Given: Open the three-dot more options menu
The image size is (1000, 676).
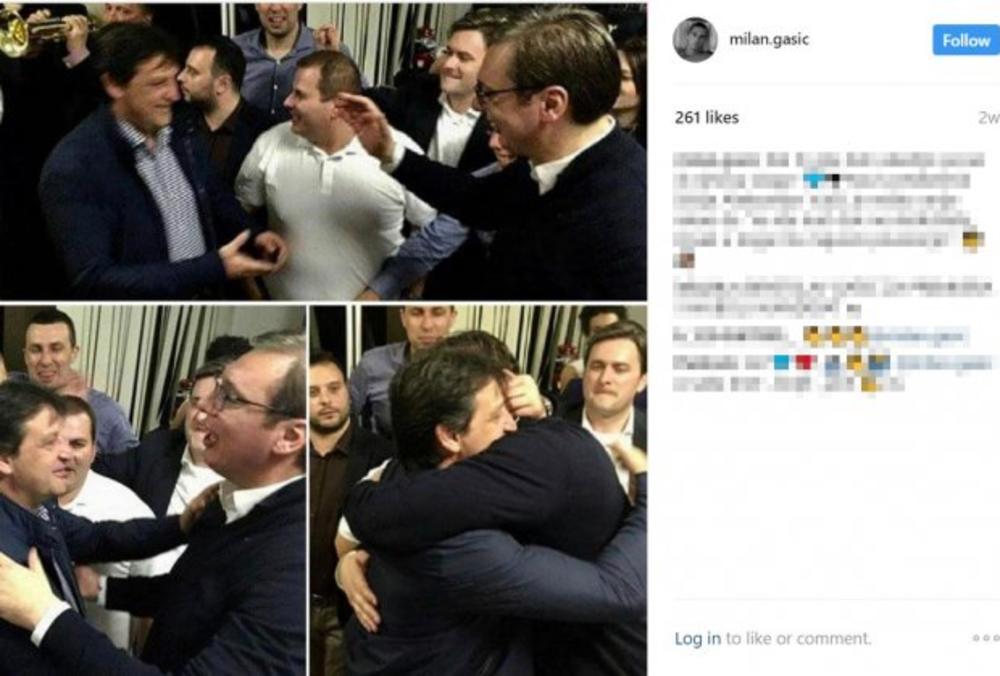Looking at the screenshot, I should click(986, 638).
